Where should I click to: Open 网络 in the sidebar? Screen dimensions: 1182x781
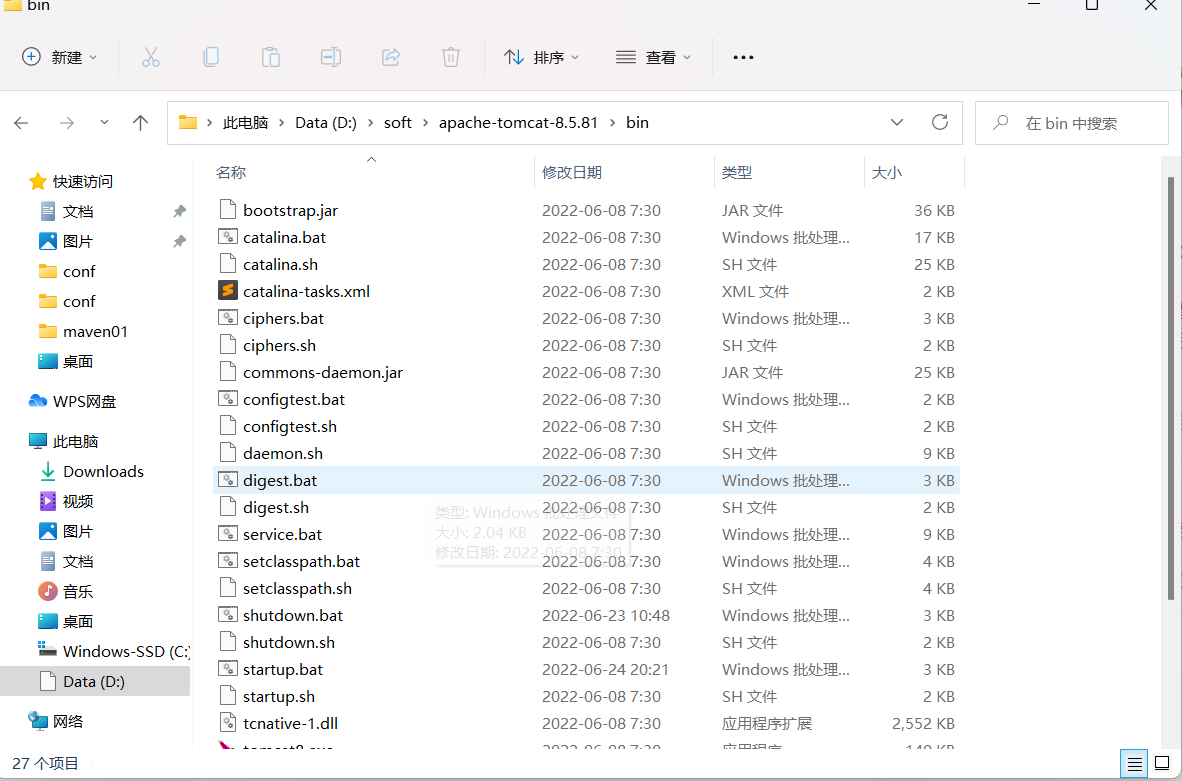[x=55, y=721]
